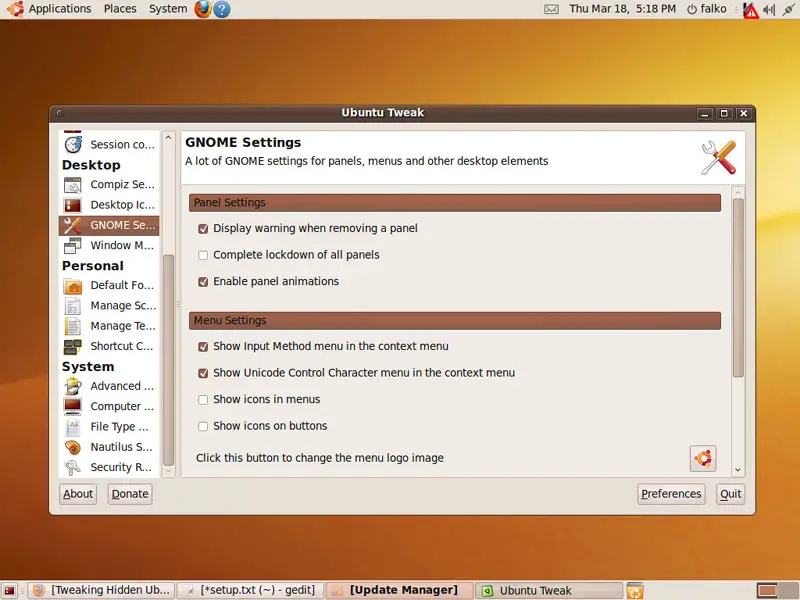
Task: Click the Desktop Icon settings icon
Action: coord(73,205)
